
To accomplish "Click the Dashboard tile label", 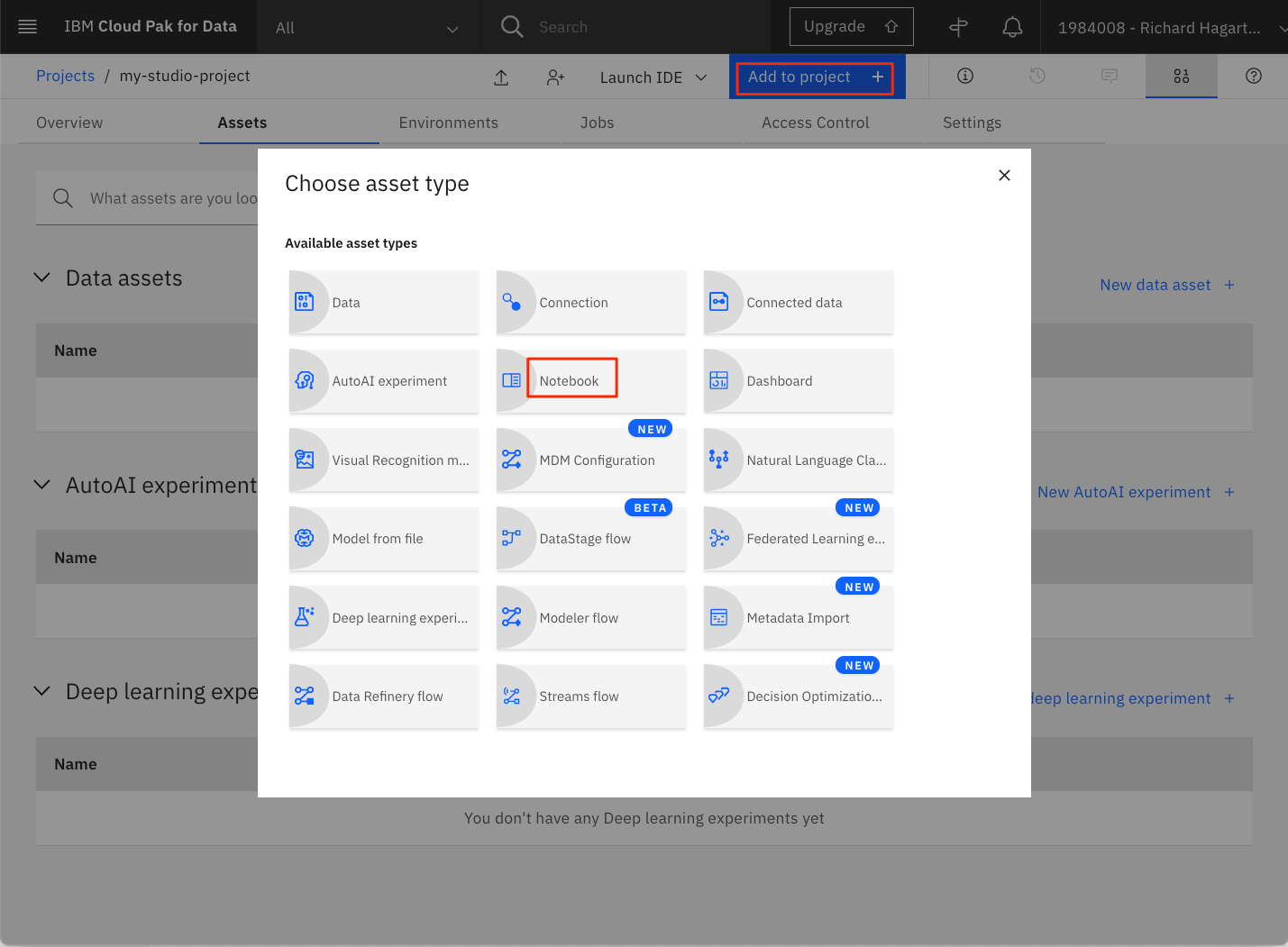I will pos(780,381).
